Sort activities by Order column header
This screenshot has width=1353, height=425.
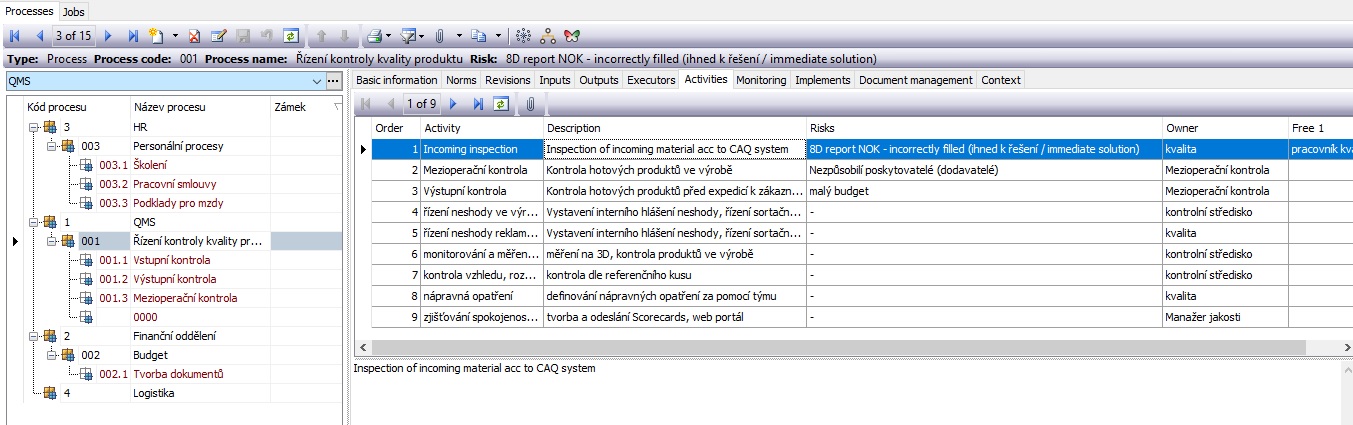coord(396,128)
